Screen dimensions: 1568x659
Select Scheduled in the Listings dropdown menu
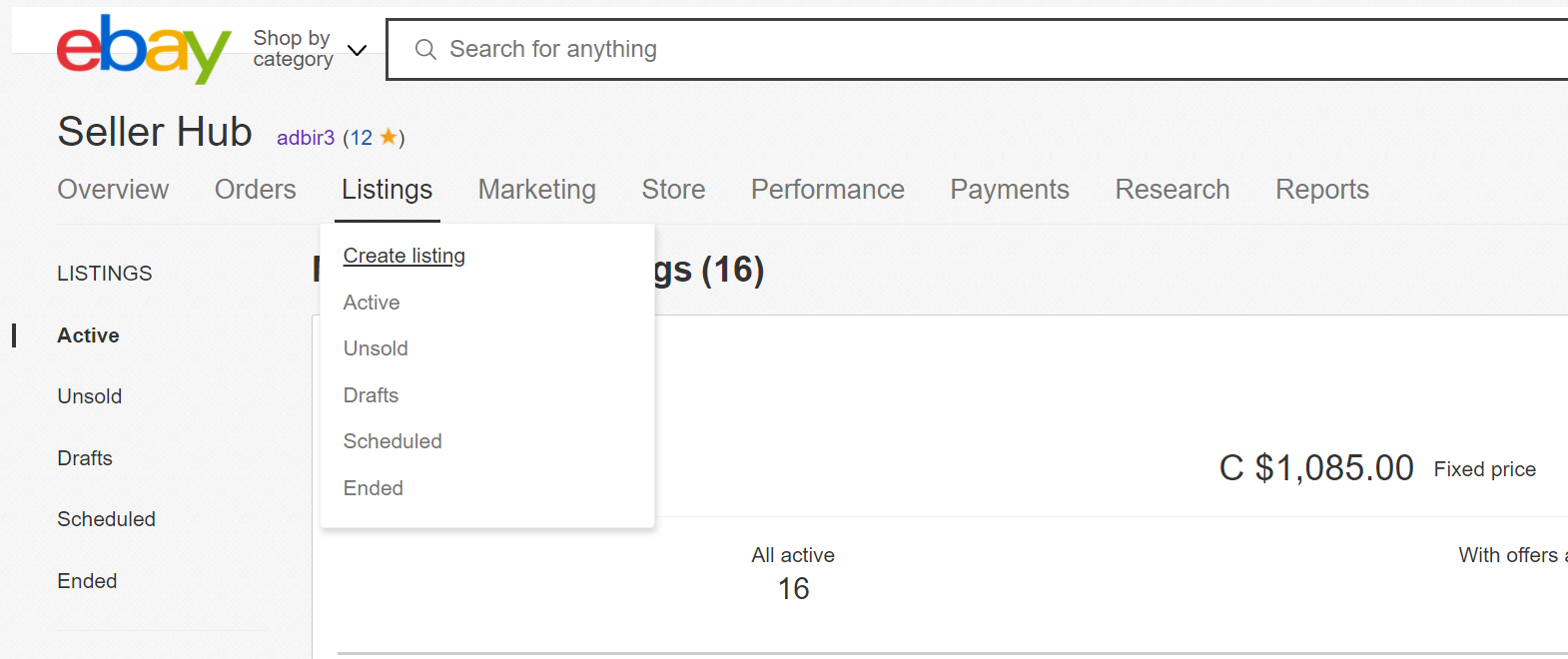(x=392, y=441)
